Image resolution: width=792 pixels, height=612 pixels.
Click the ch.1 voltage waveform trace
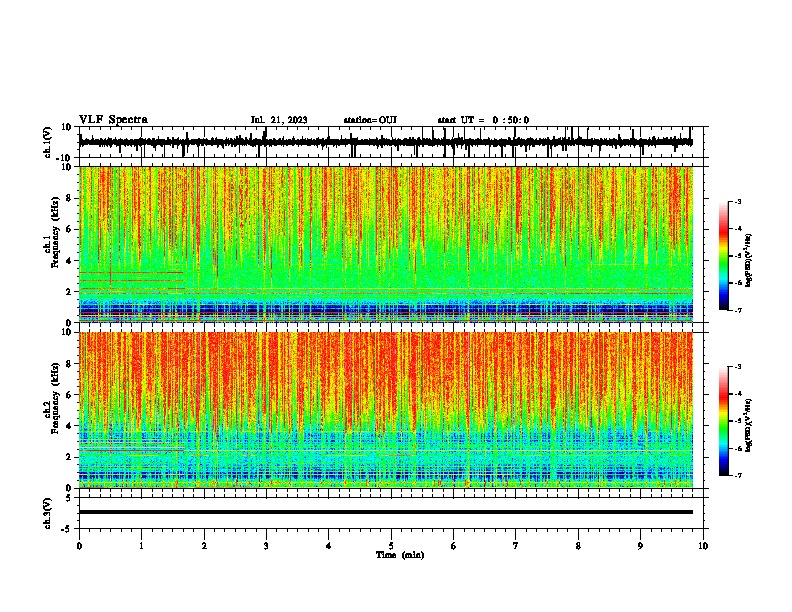[385, 142]
